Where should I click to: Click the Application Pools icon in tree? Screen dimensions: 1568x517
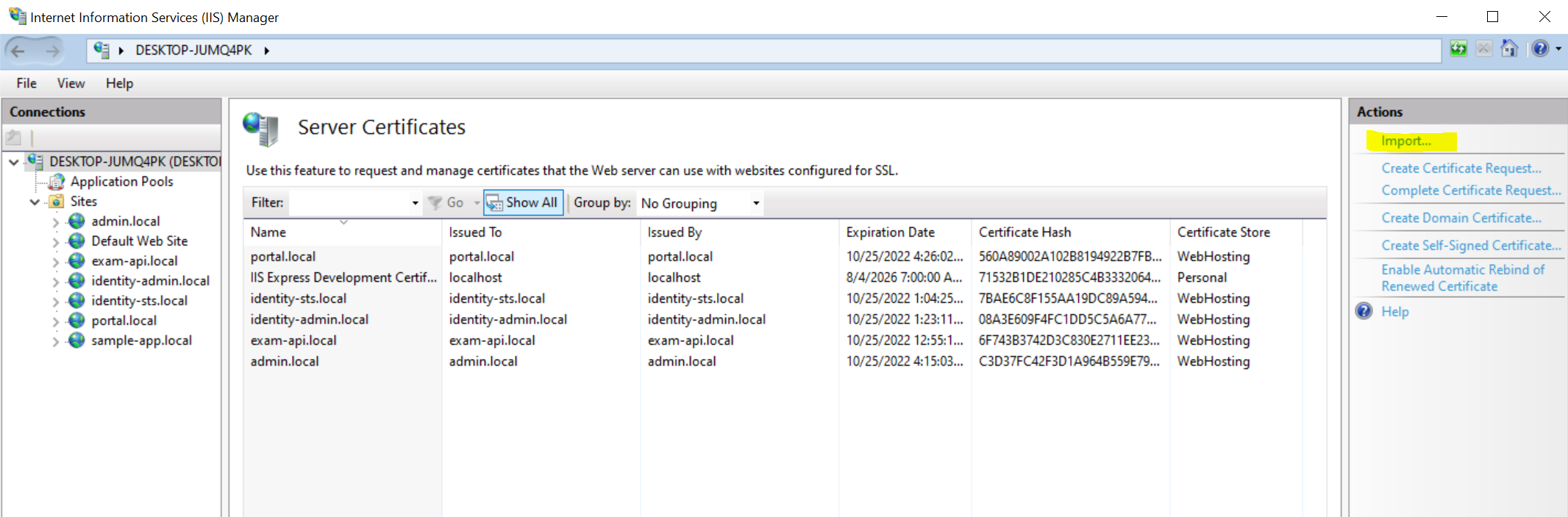(x=57, y=182)
